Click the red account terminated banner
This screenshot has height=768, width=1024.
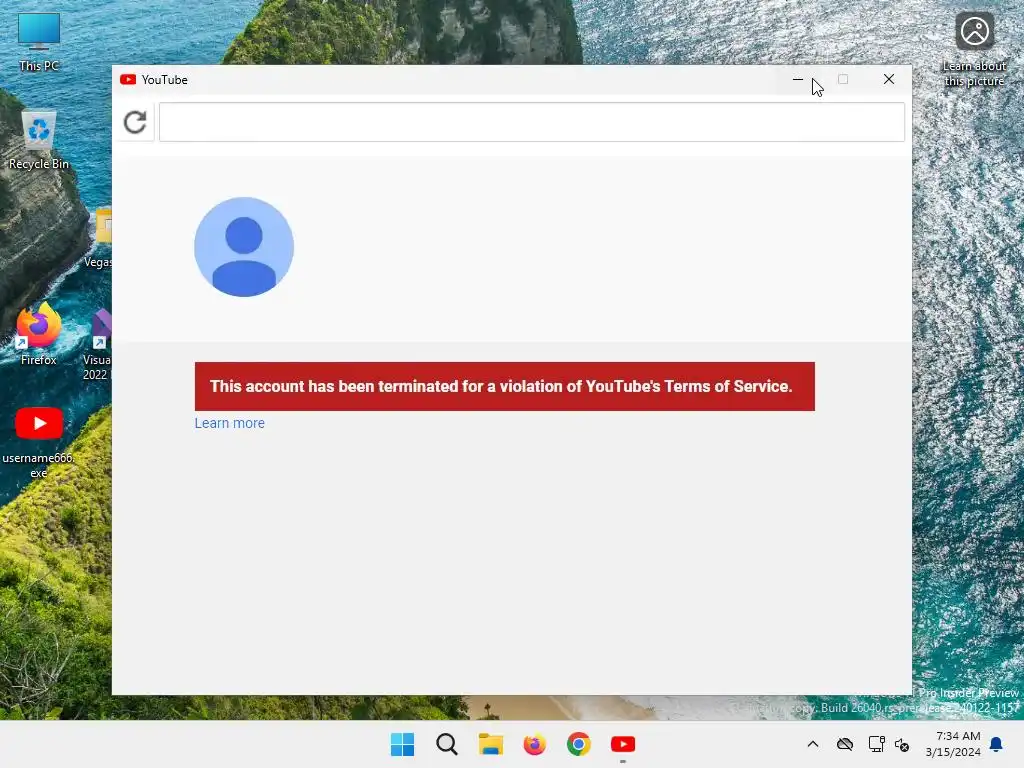504,387
